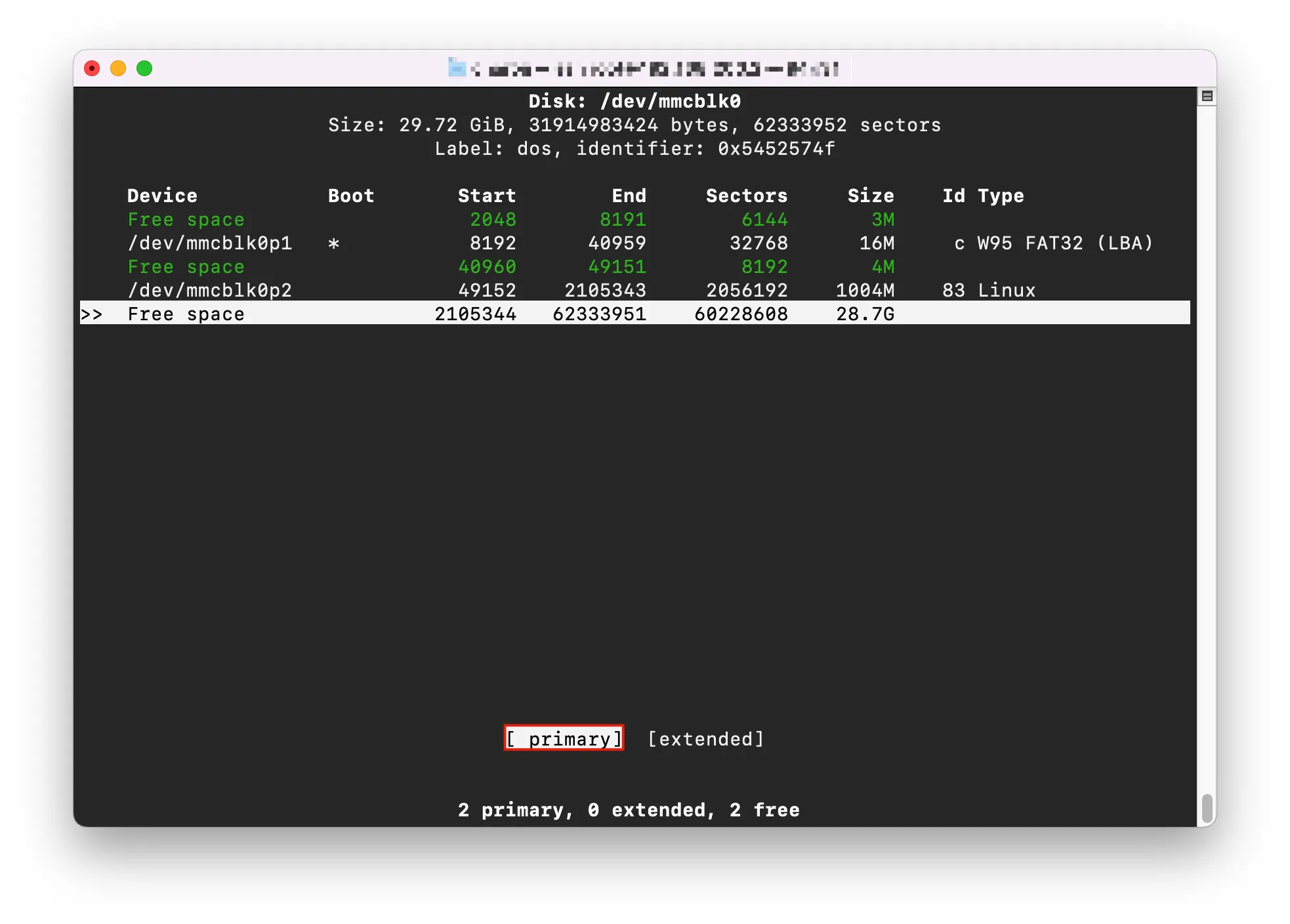Select the highlighted 28.7G Free space row
The width and height of the screenshot is (1290, 924).
635,313
